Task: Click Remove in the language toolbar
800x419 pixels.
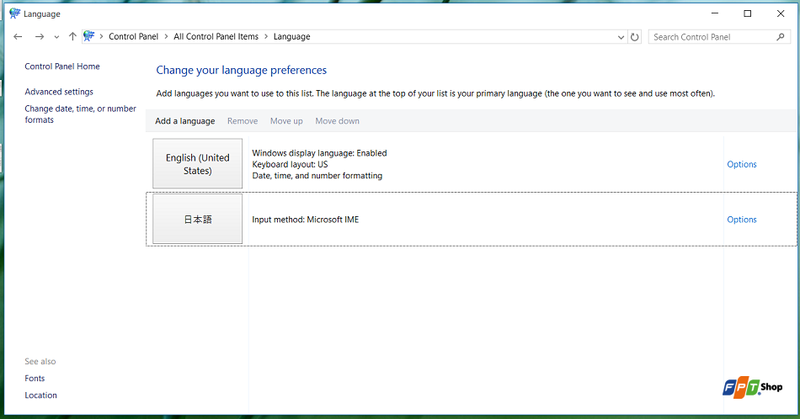Action: coord(242,121)
